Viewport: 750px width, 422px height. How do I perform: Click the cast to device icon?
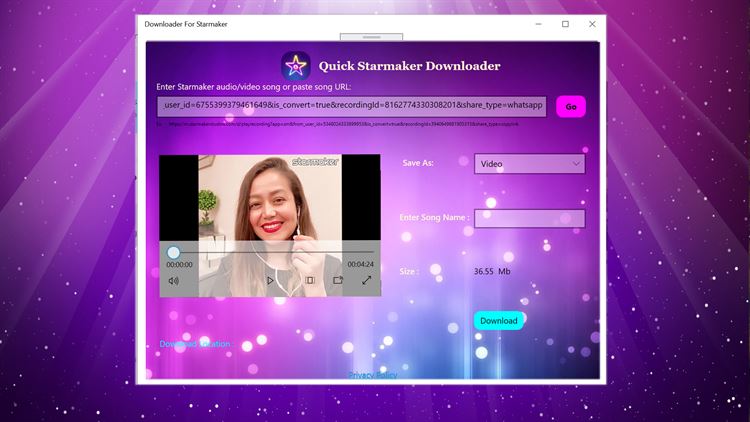point(338,280)
